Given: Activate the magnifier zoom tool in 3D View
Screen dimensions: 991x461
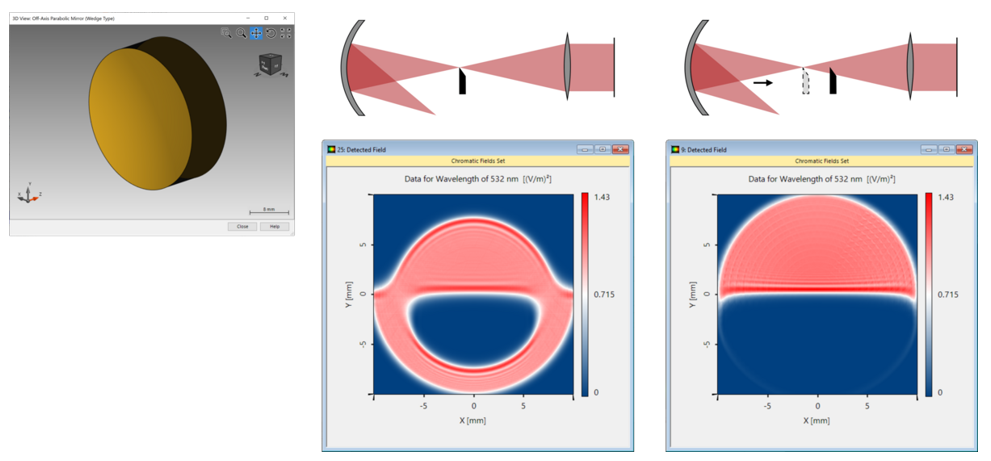Looking at the screenshot, I should point(241,33).
